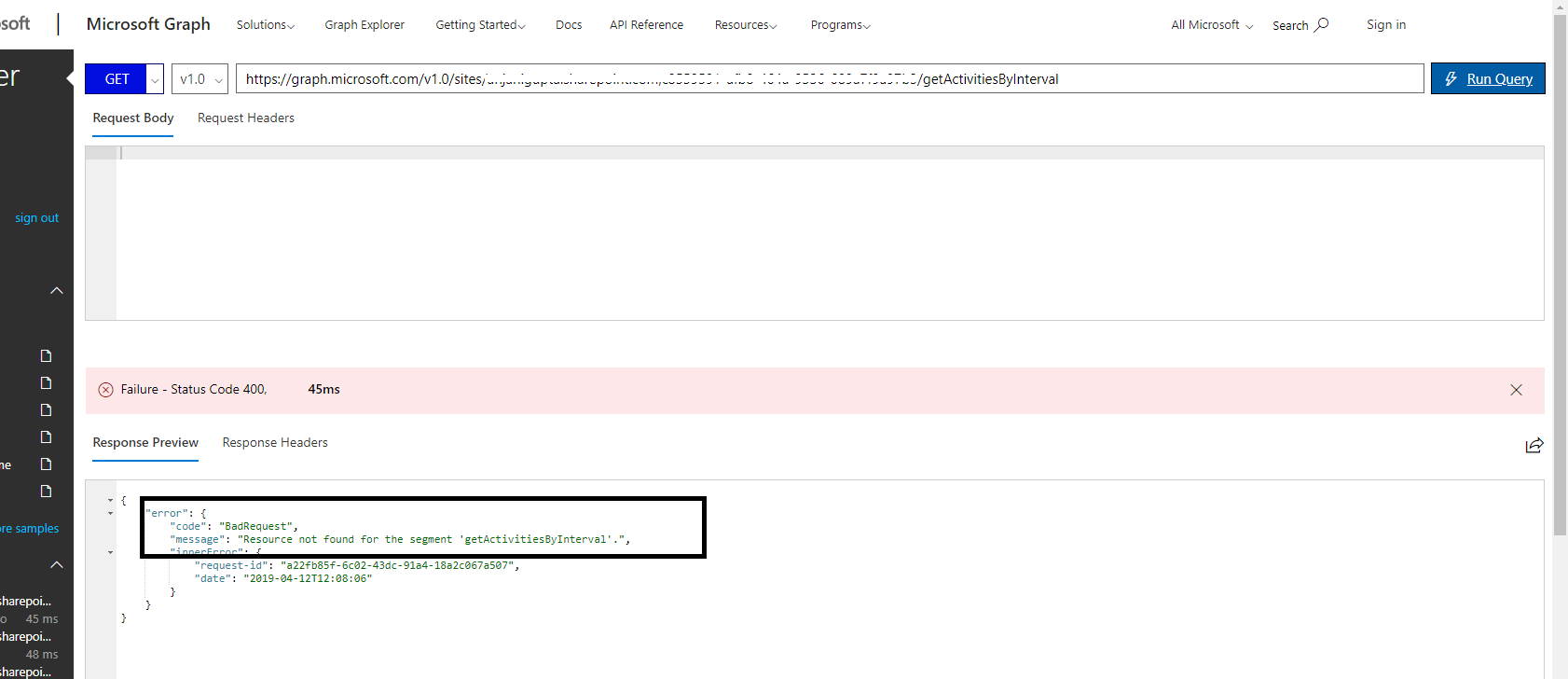Collapse sidebar section below sign out
This screenshot has width=1568, height=679.
point(57,290)
